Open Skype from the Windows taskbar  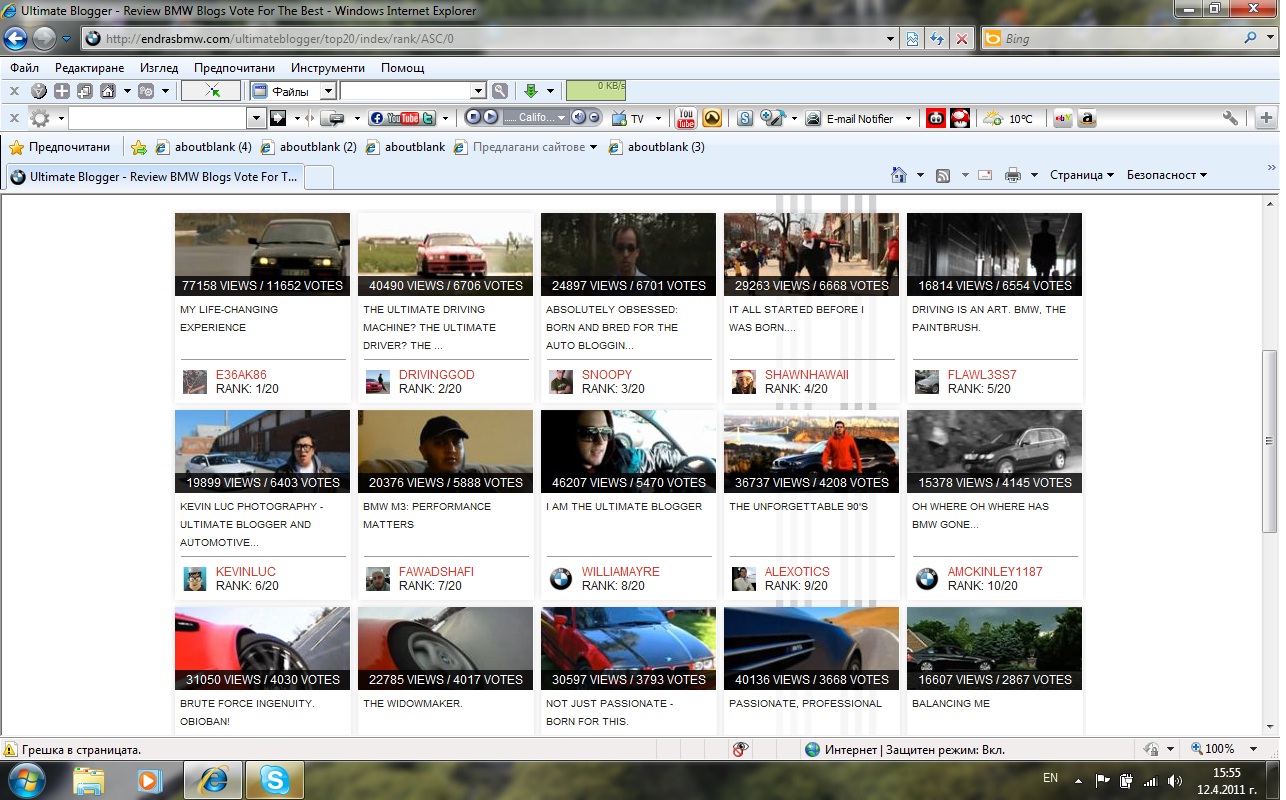click(x=274, y=779)
